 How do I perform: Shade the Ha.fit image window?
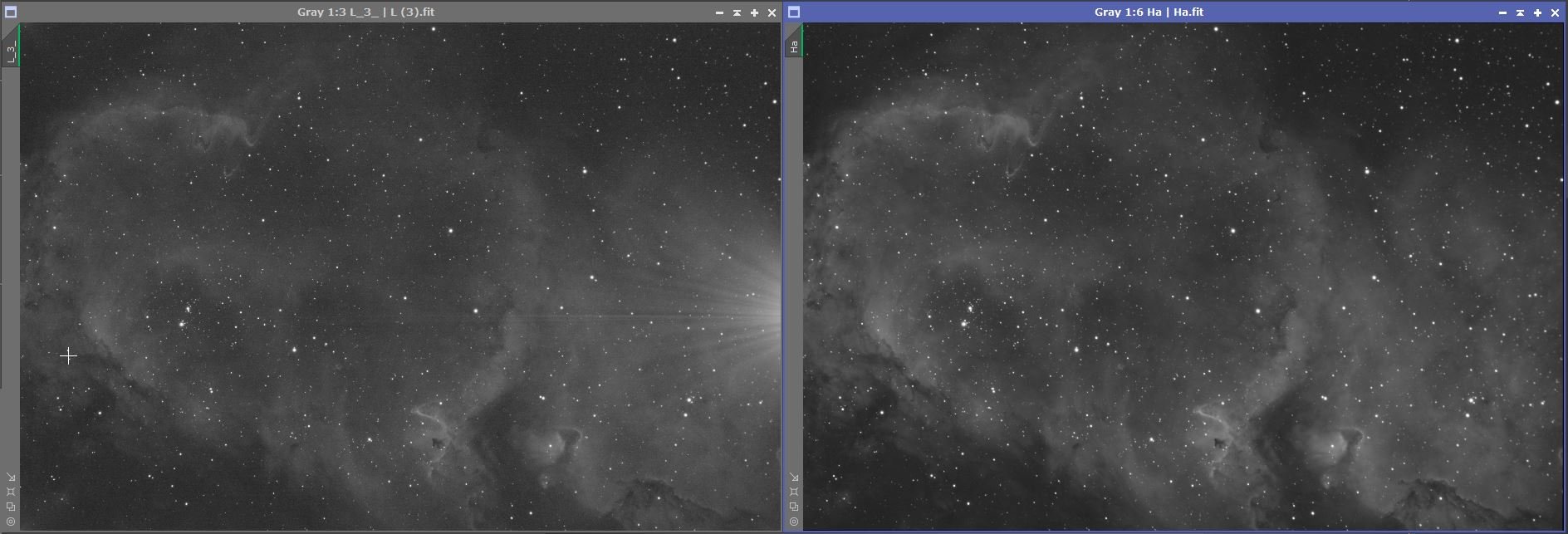[x=1520, y=12]
